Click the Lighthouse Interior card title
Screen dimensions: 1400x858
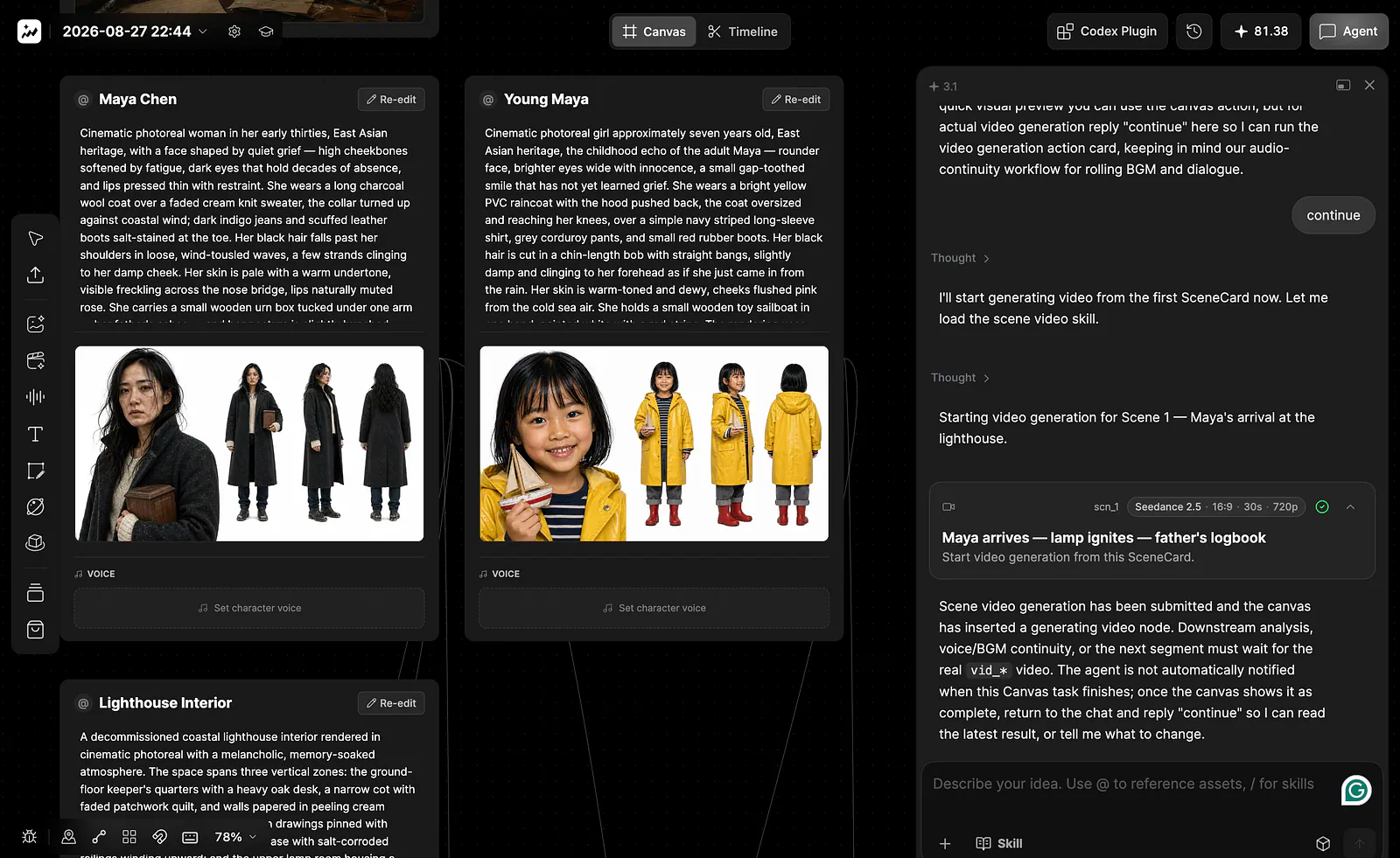pos(165,703)
